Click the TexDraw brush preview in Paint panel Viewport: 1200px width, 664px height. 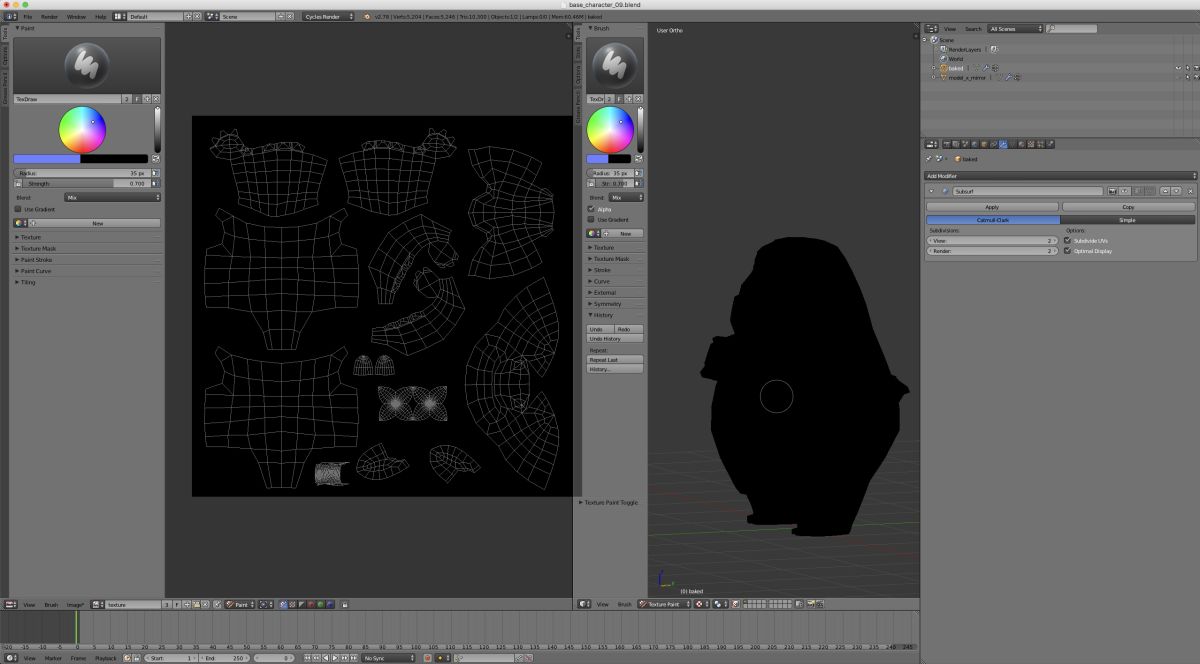click(86, 65)
